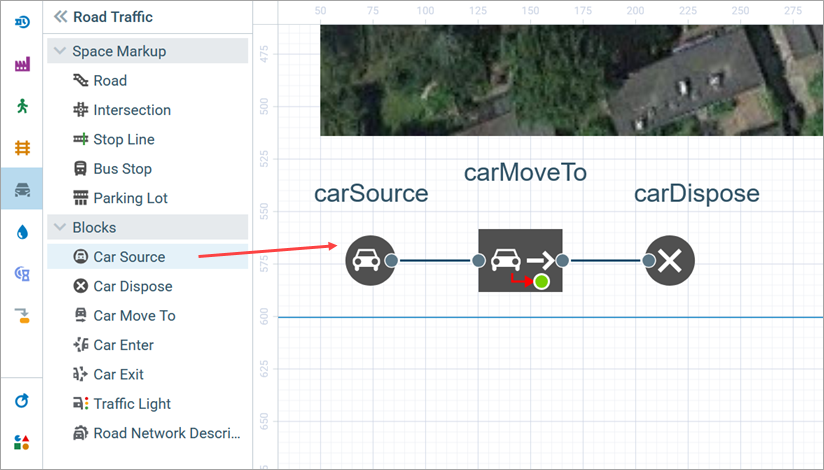Collapse the Blocks section
The width and height of the screenshot is (824, 470).
click(x=59, y=227)
